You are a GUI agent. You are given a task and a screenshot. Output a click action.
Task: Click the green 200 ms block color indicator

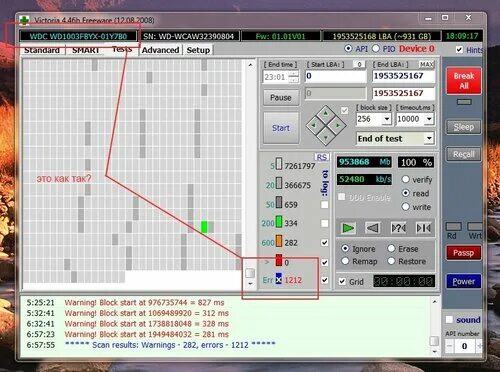coord(279,222)
